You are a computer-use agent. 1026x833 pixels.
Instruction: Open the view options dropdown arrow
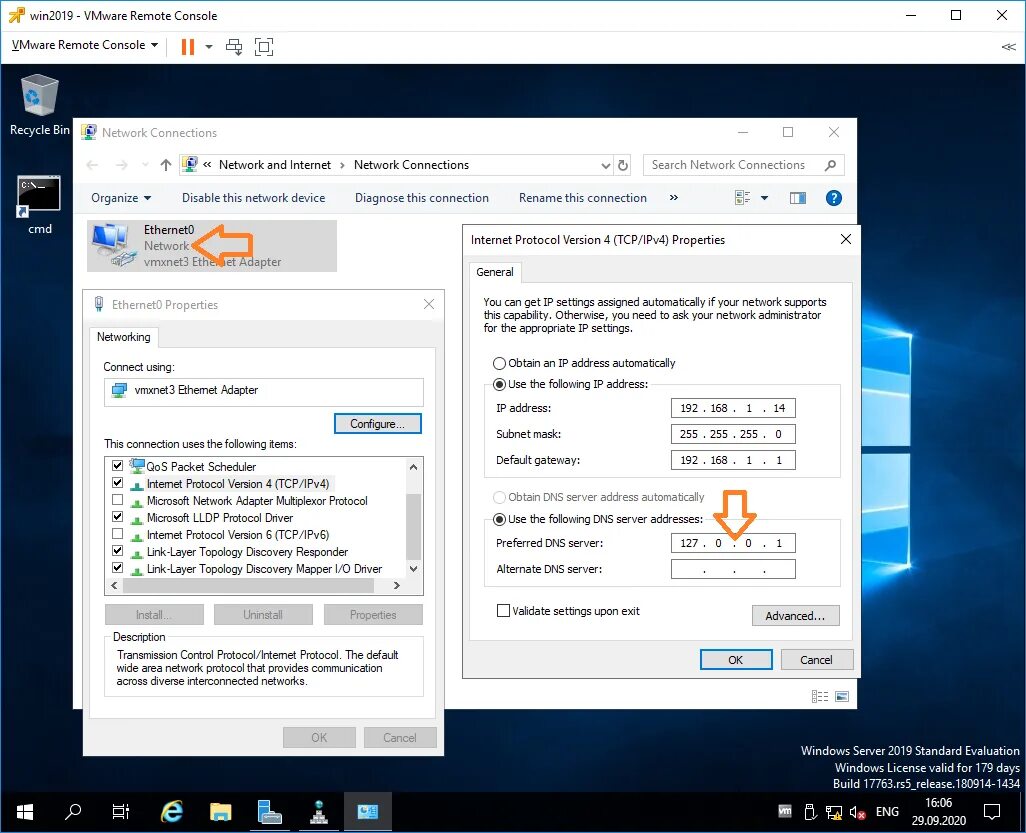point(764,198)
